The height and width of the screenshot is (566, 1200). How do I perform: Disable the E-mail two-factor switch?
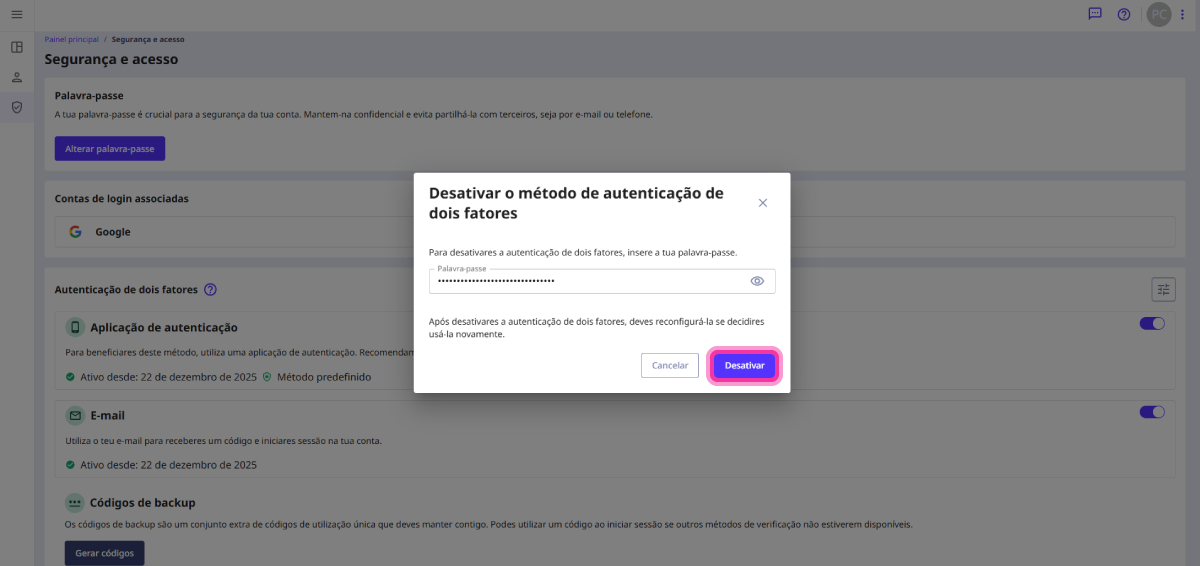[x=1152, y=412]
